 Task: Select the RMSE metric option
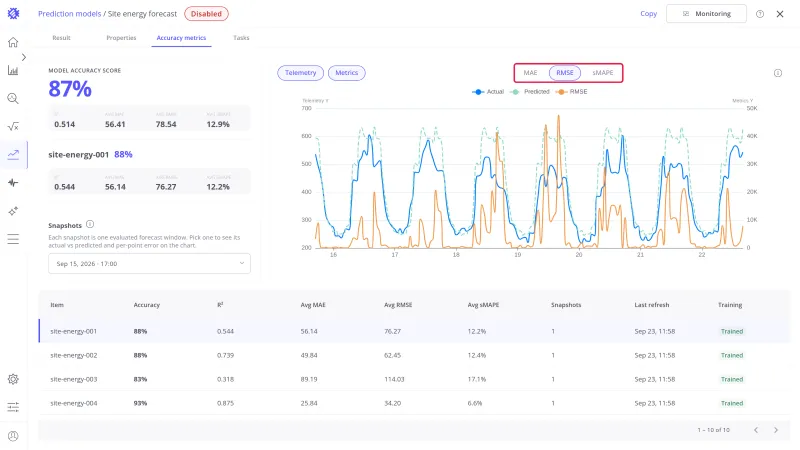coord(565,73)
